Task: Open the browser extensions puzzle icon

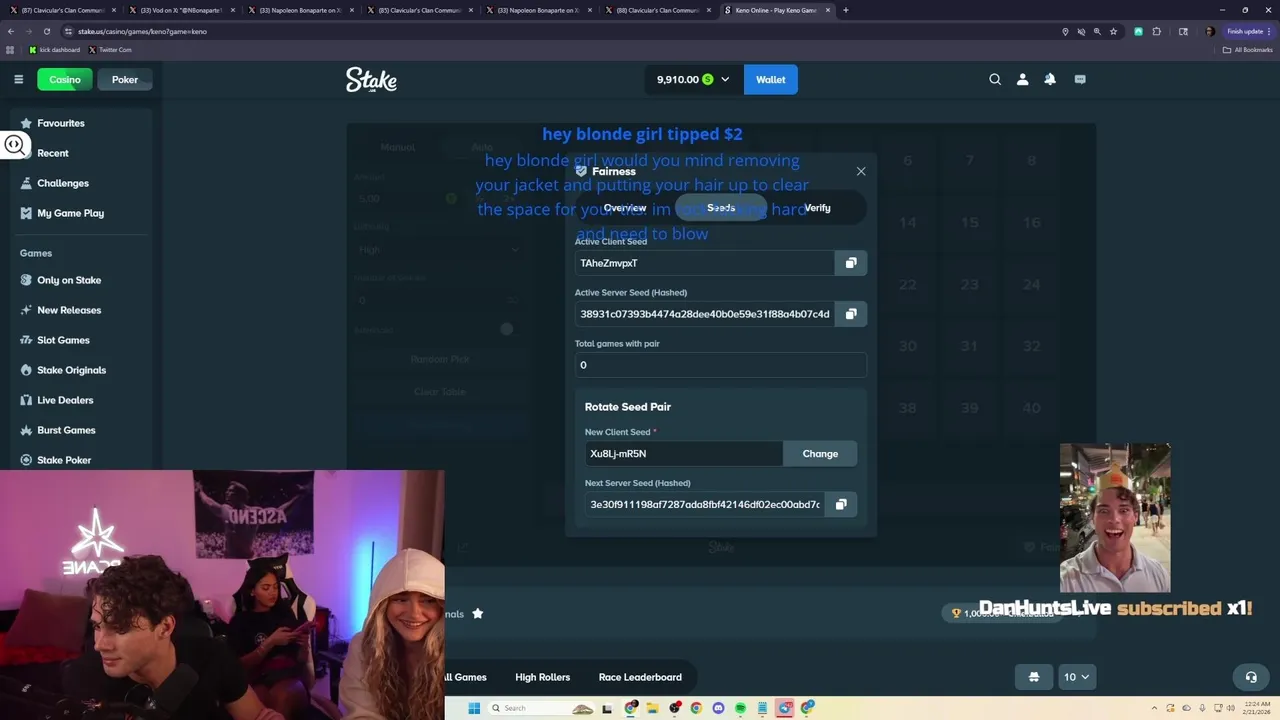Action: click(1157, 31)
